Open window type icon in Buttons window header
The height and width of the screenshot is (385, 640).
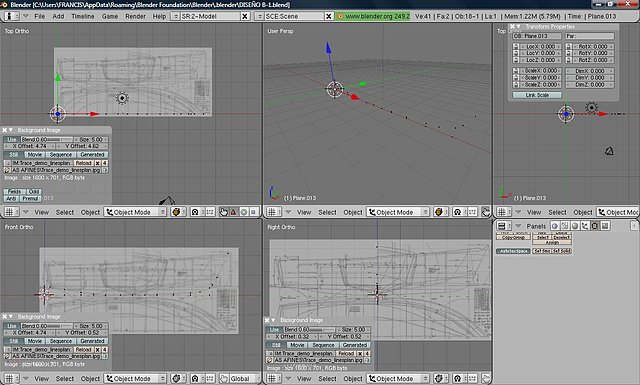pyautogui.click(x=504, y=226)
